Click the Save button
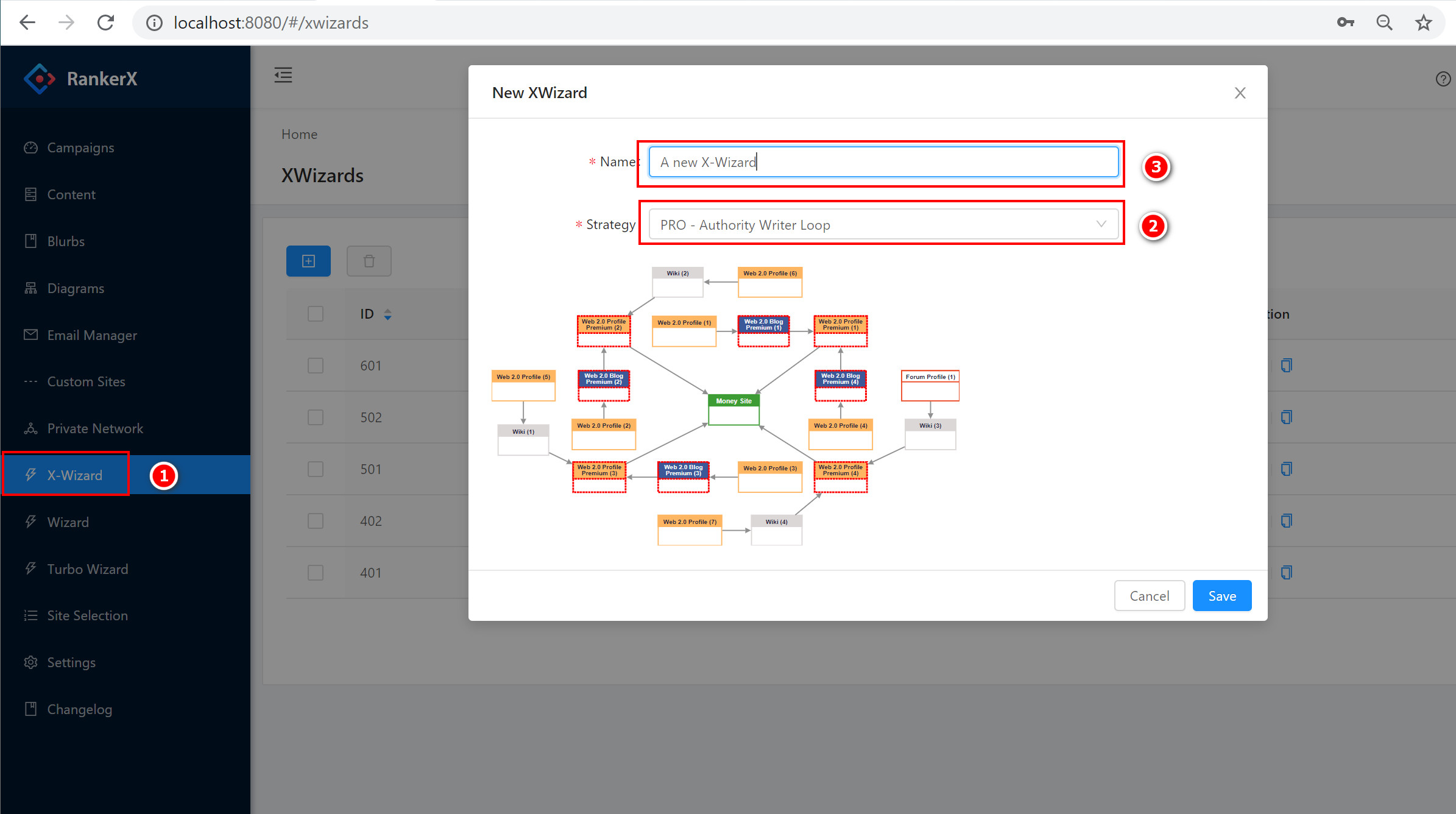 1221,596
